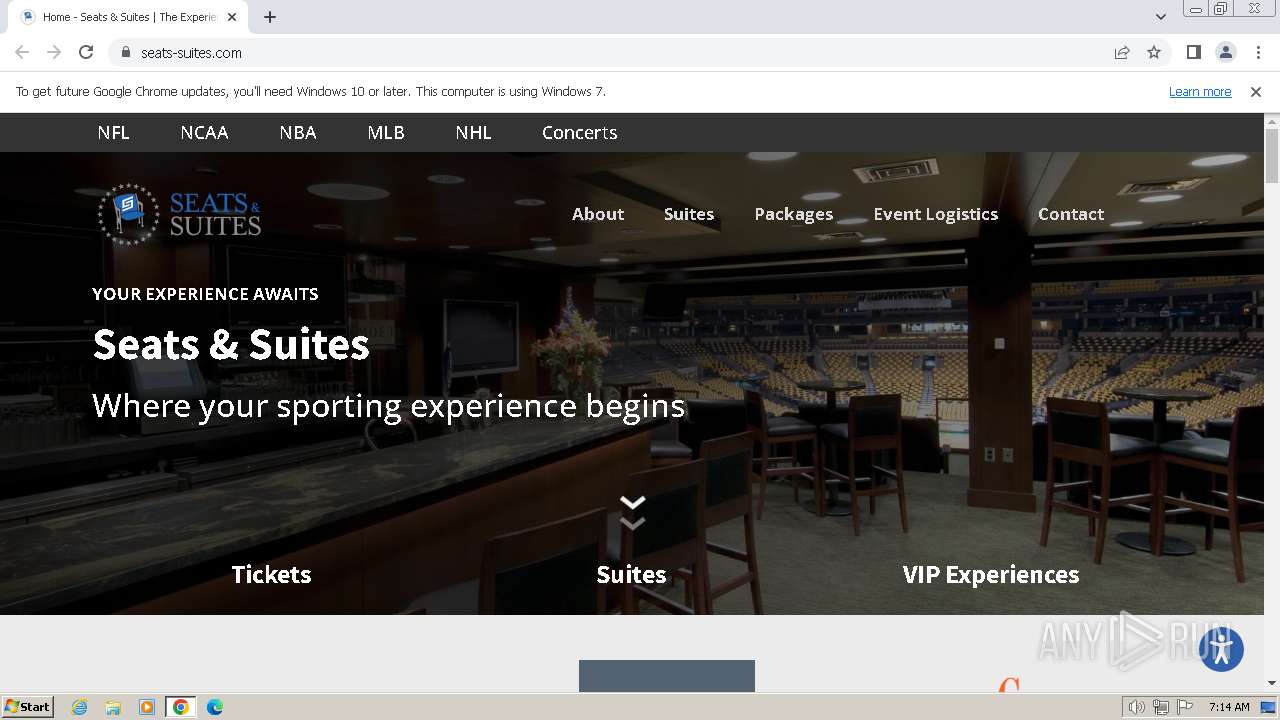Open a new browser tab
Screen dimensions: 1280x720
(270, 17)
